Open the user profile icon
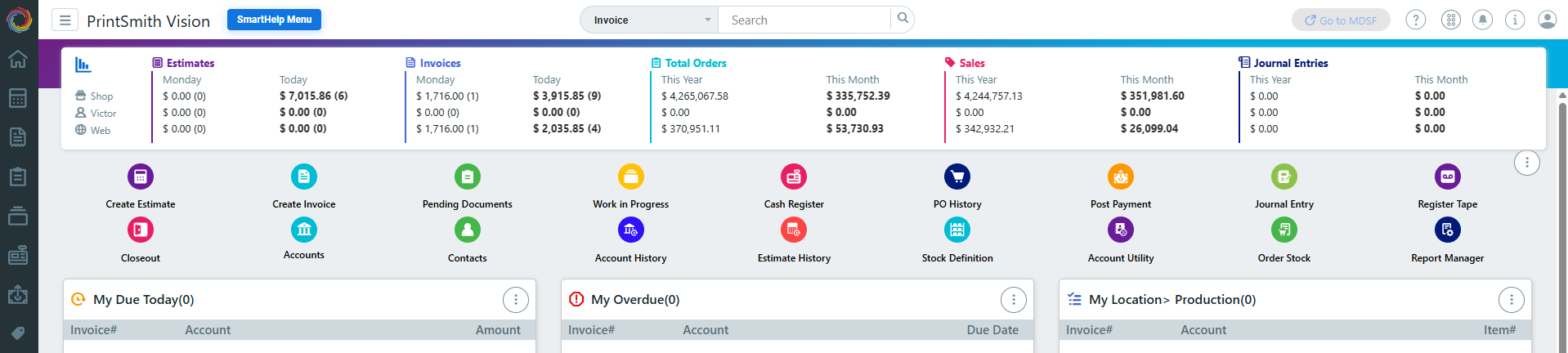The width and height of the screenshot is (1568, 353). click(x=1548, y=20)
